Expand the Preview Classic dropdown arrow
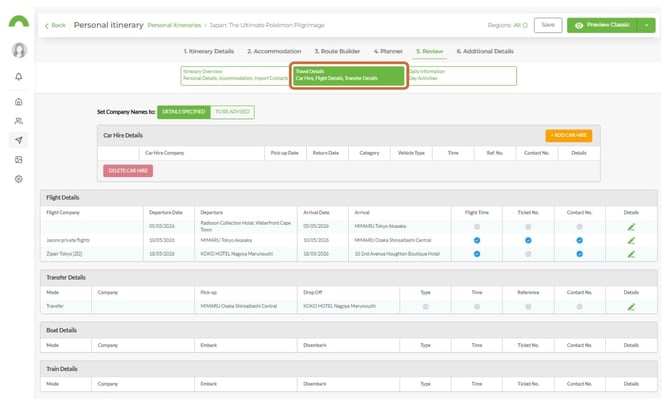The height and width of the screenshot is (399, 670). tap(646, 25)
